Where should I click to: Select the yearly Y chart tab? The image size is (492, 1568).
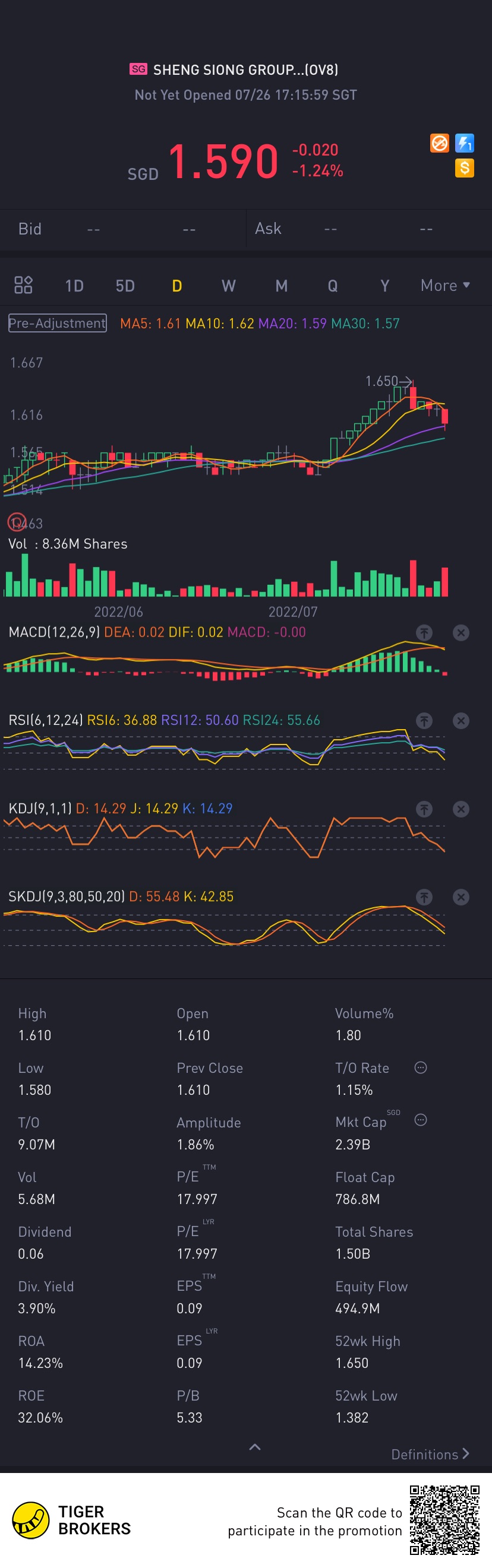385,286
